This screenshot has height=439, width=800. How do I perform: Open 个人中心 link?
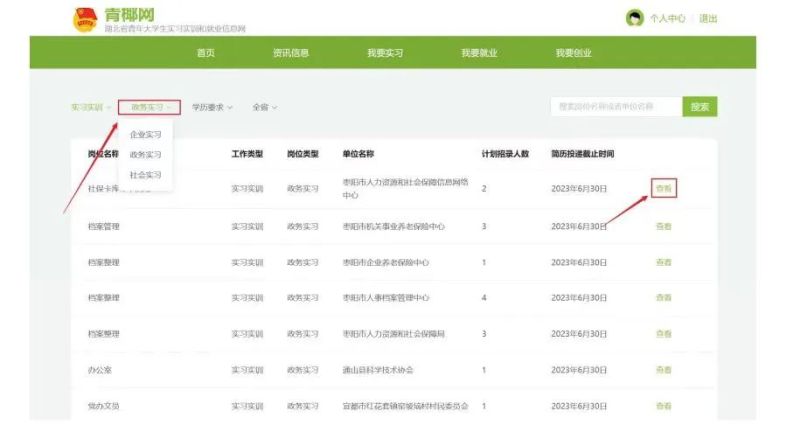point(667,19)
